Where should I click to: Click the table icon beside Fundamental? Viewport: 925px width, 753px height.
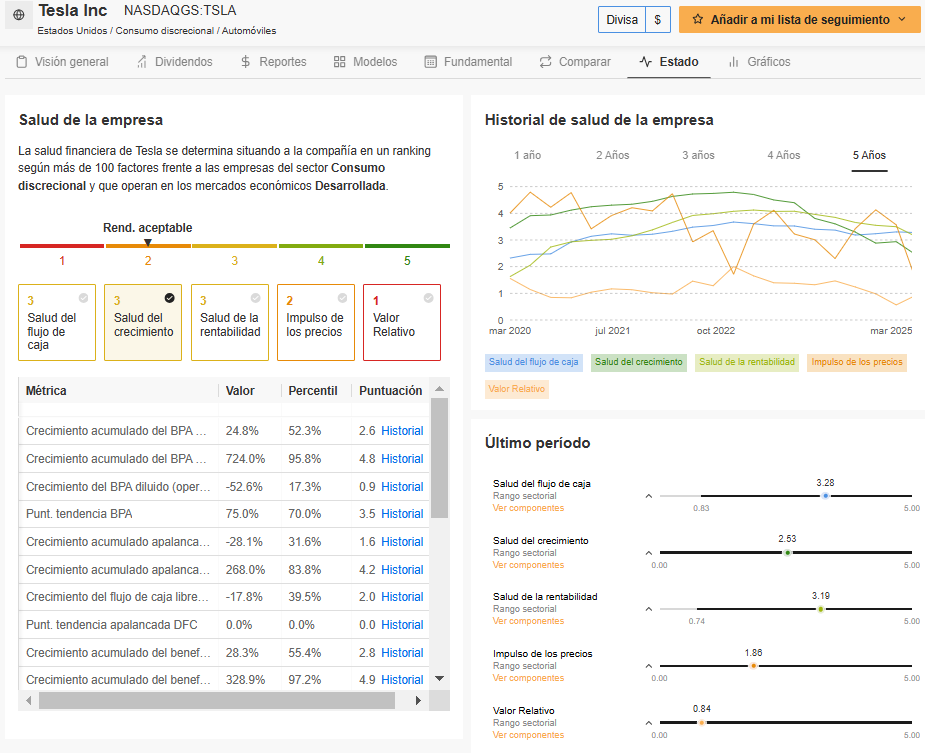coord(431,62)
